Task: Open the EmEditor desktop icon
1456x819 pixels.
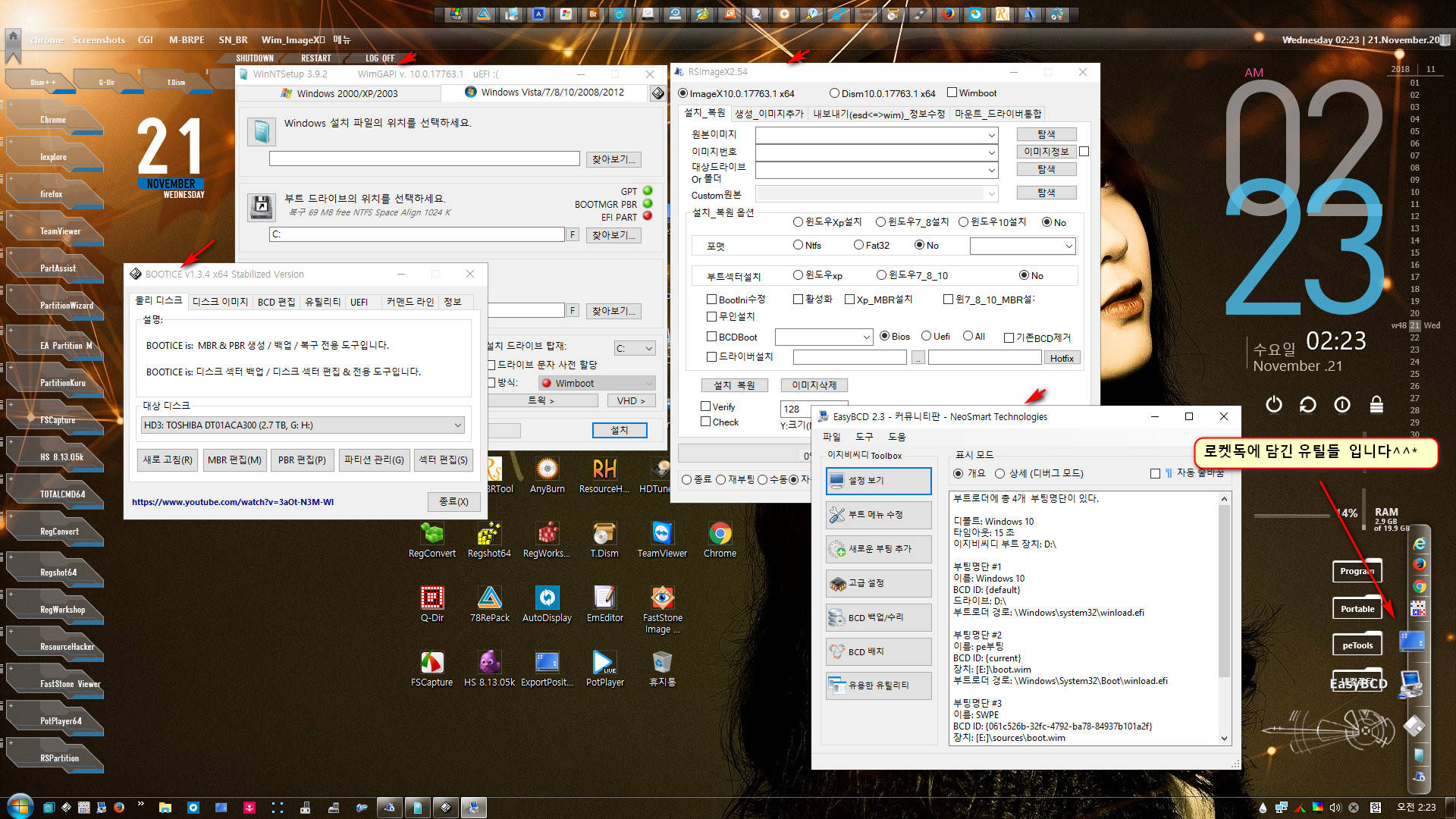Action: pyautogui.click(x=604, y=604)
